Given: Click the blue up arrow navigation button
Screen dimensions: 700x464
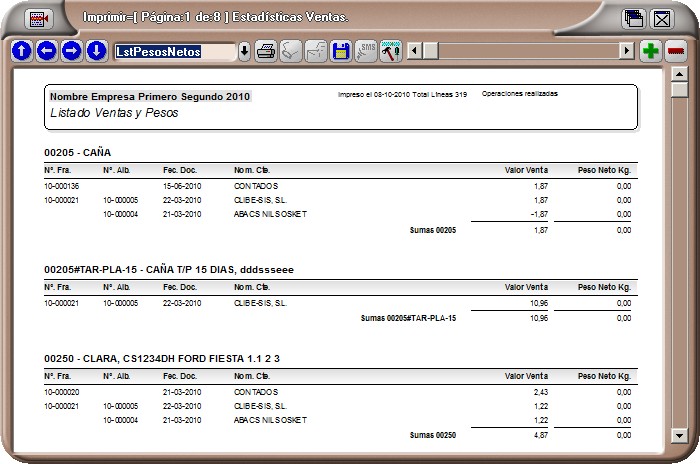Looking at the screenshot, I should (x=21, y=51).
